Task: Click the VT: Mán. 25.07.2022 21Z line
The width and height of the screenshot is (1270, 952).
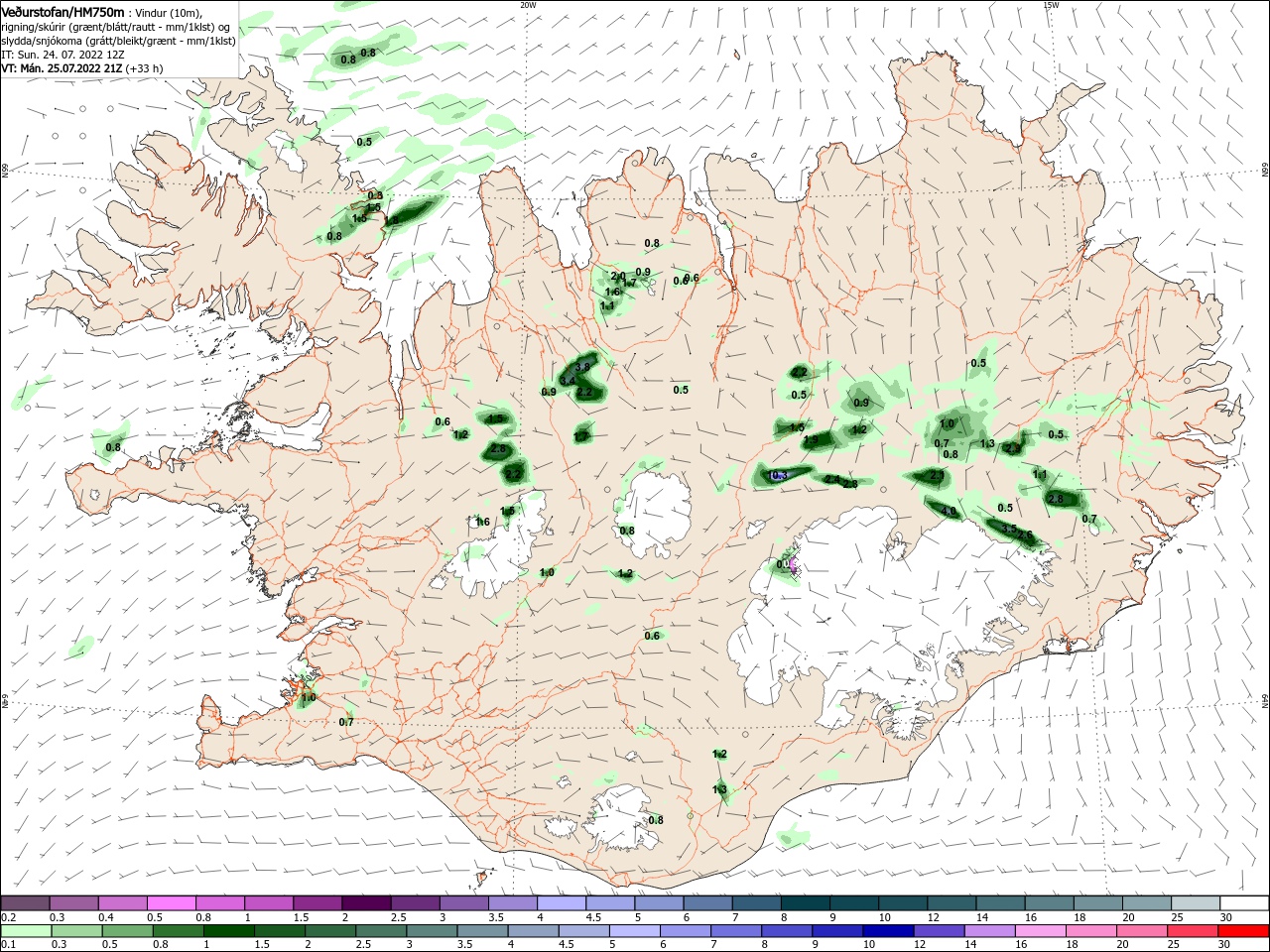Action: click(62, 68)
